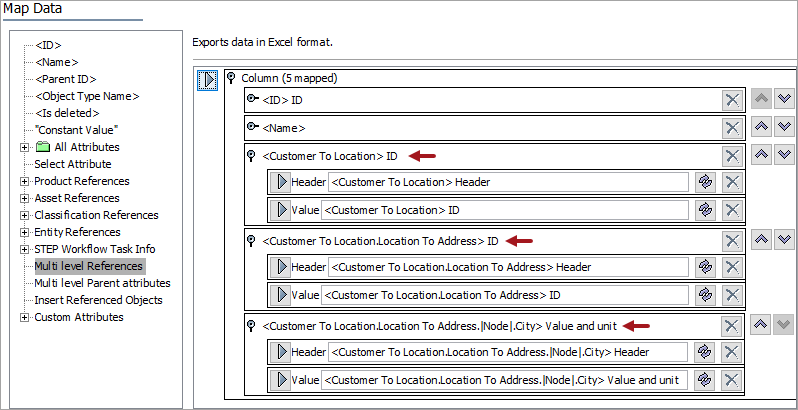Delete the <Customer To Location> Header row
The width and height of the screenshot is (798, 410).
pyautogui.click(x=732, y=182)
